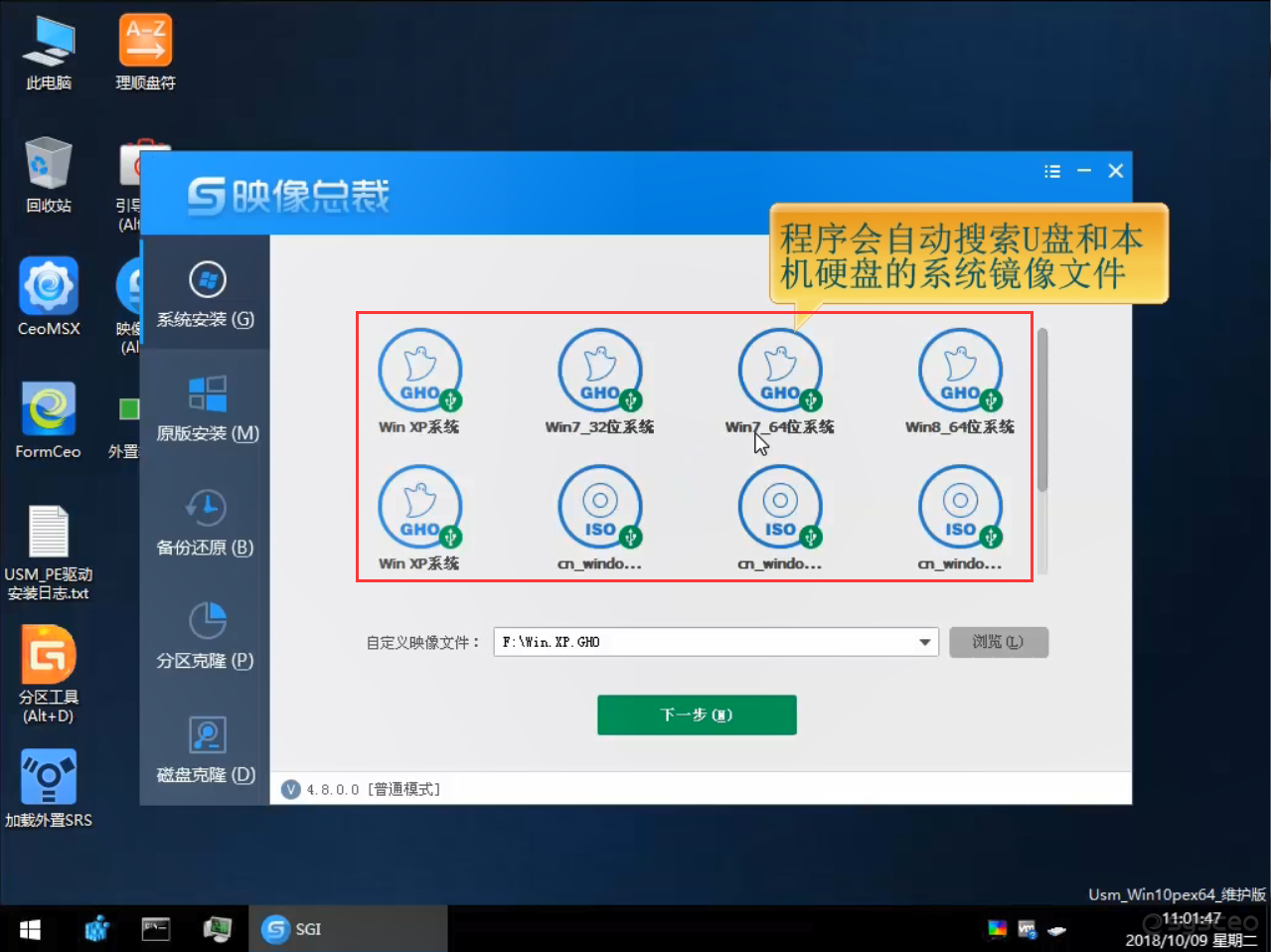This screenshot has width=1271, height=952.
Task: Choose the Win7_64位系统 GHO image
Action: (780, 382)
